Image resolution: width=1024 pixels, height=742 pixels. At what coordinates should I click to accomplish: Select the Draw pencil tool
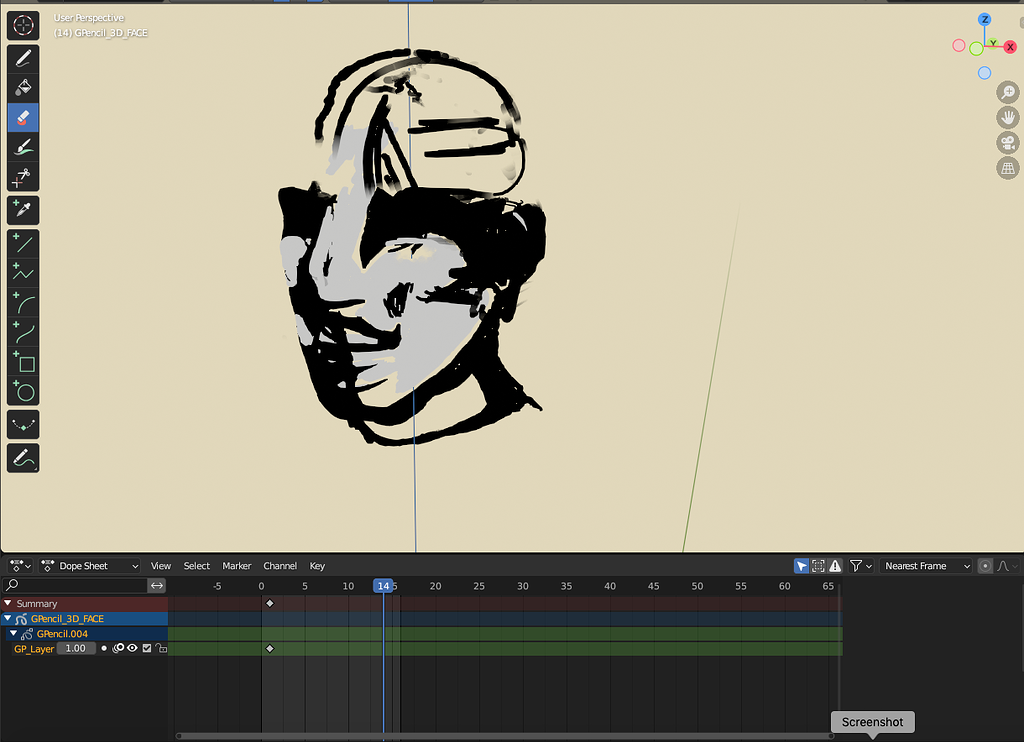coord(23,59)
